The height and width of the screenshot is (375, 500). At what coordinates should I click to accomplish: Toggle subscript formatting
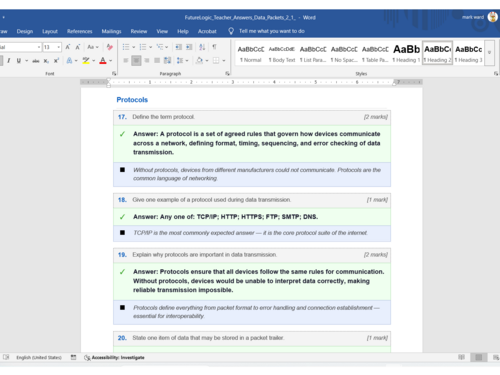pyautogui.click(x=46, y=61)
